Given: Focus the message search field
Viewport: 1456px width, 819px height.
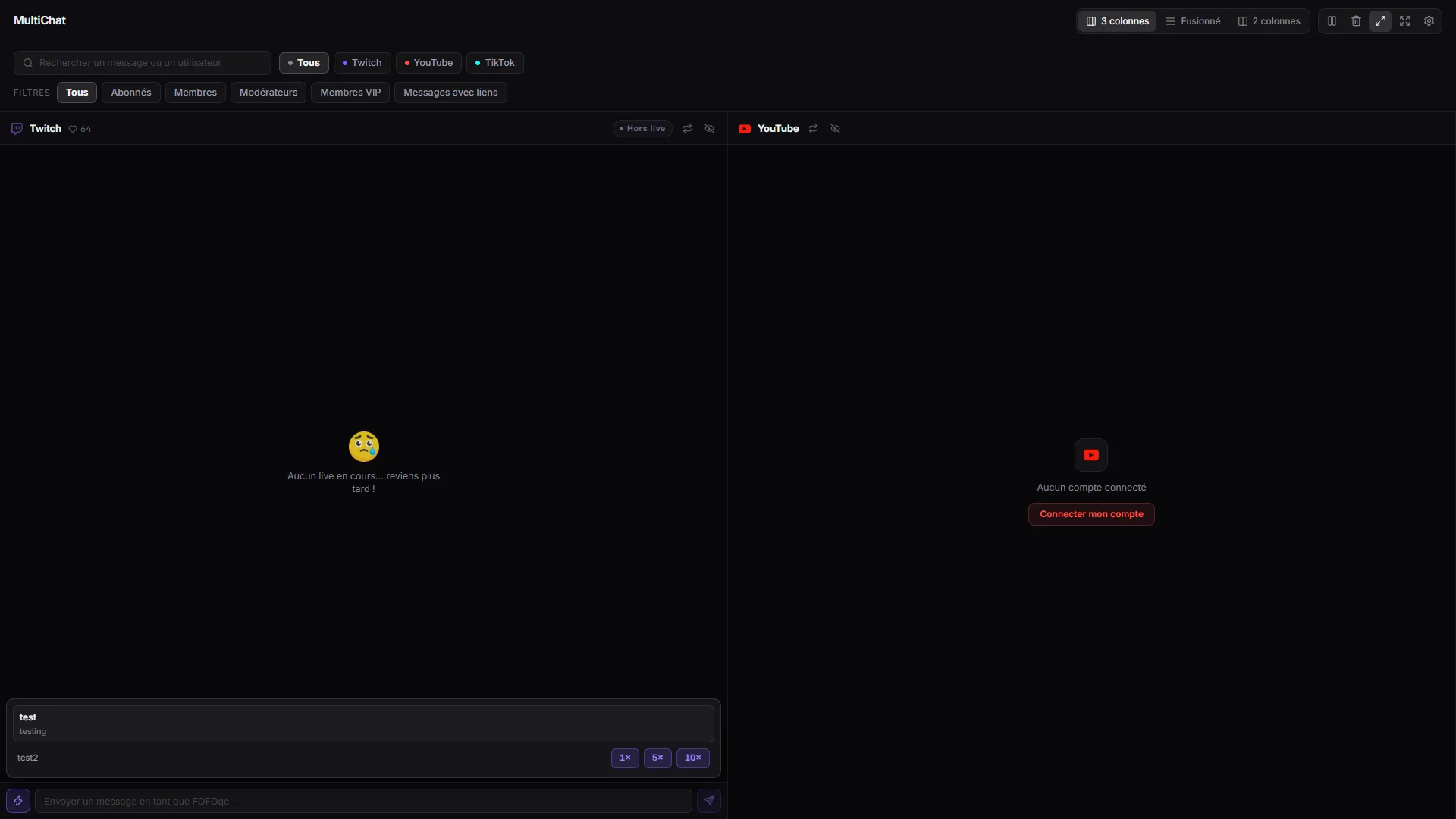Looking at the screenshot, I should 143,63.
